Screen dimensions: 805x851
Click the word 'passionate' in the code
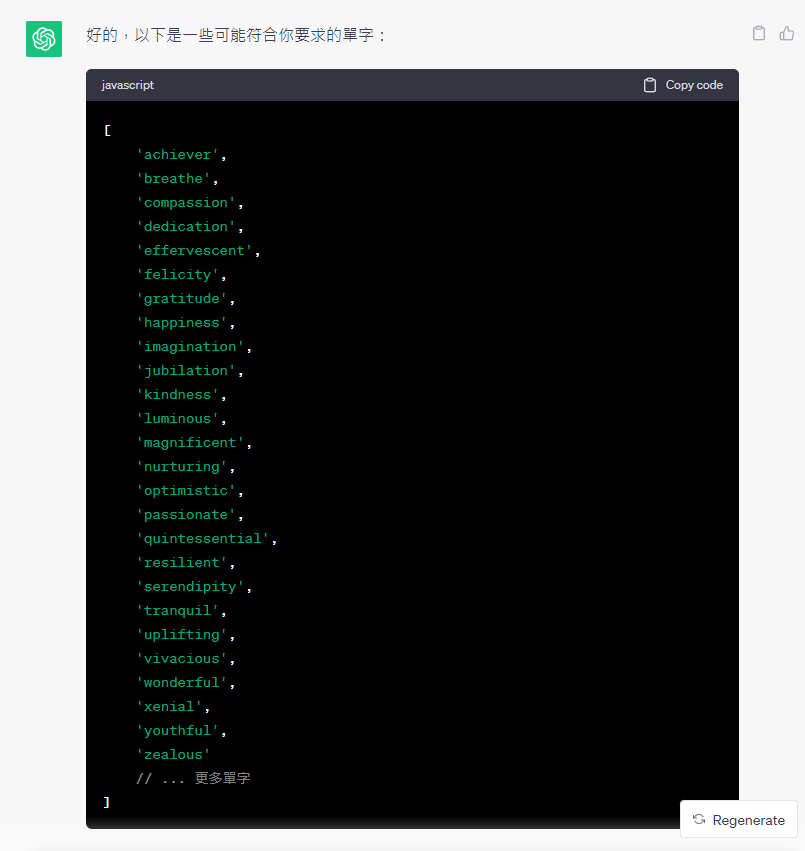(186, 515)
